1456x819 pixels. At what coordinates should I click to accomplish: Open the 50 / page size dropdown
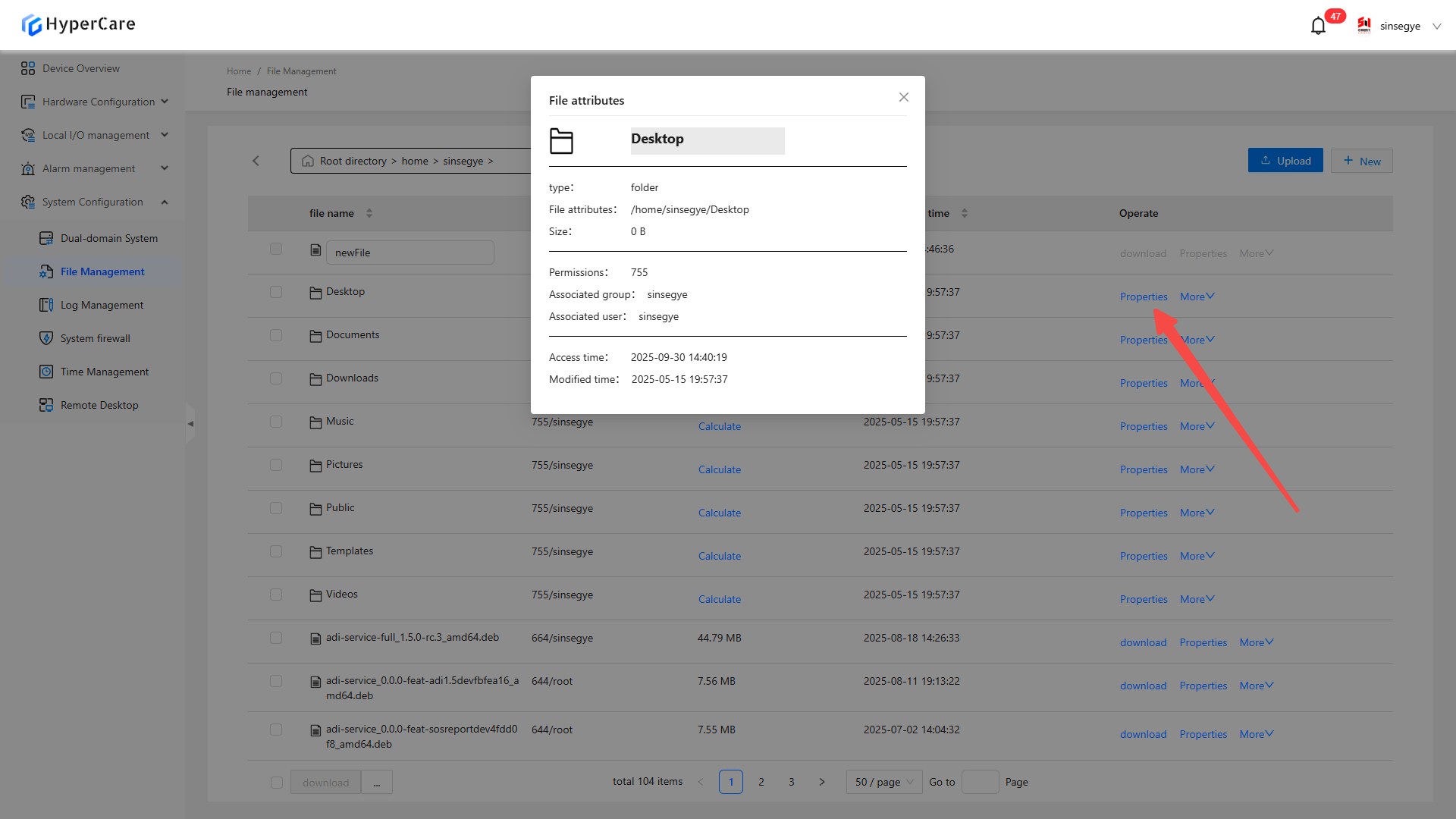884,782
